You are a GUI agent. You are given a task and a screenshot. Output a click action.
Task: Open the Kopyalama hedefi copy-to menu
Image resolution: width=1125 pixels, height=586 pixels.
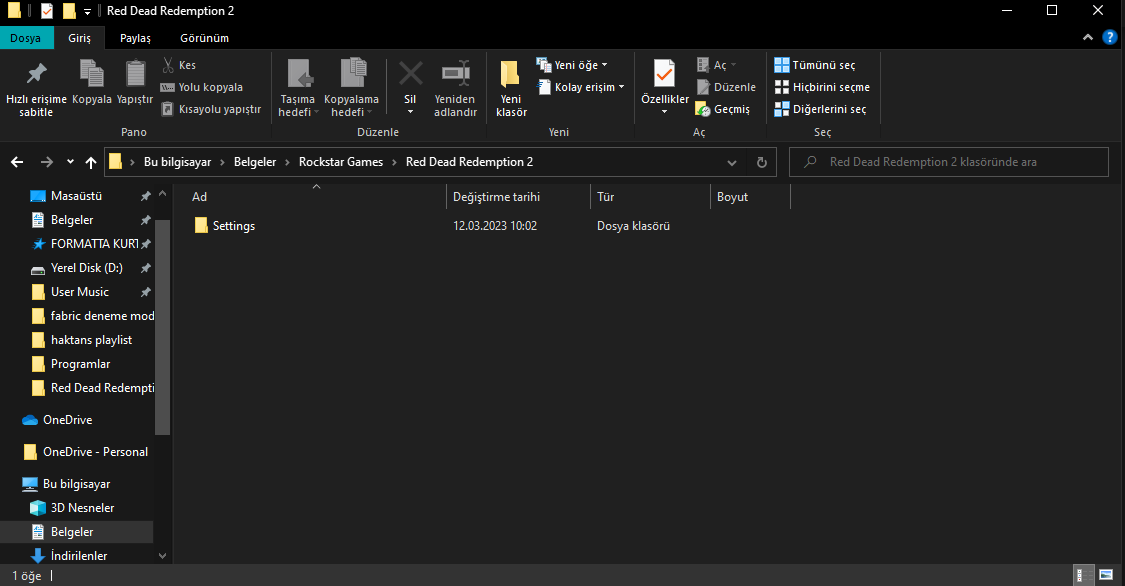(x=352, y=88)
